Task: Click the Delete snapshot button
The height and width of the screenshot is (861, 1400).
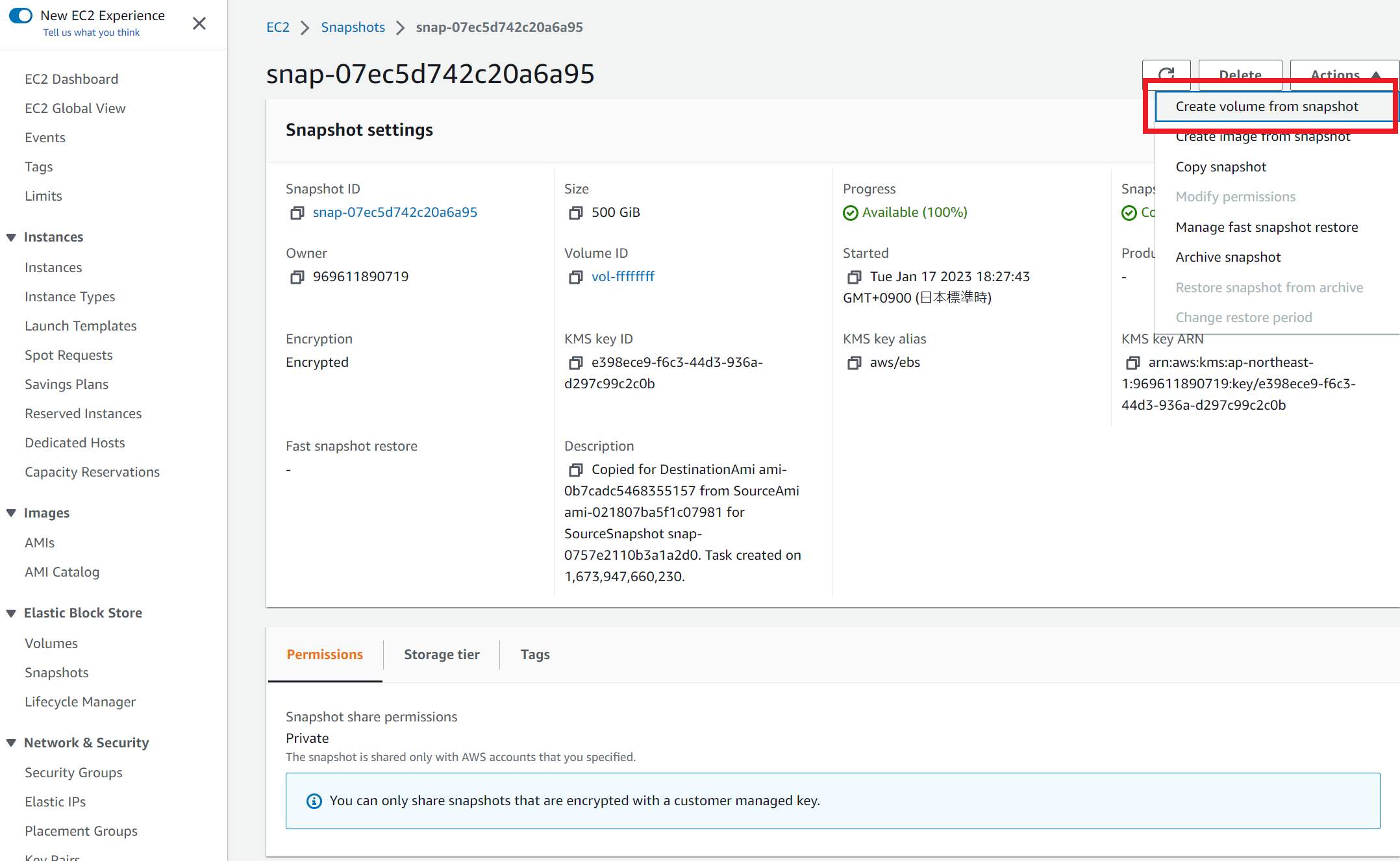Action: coord(1240,73)
